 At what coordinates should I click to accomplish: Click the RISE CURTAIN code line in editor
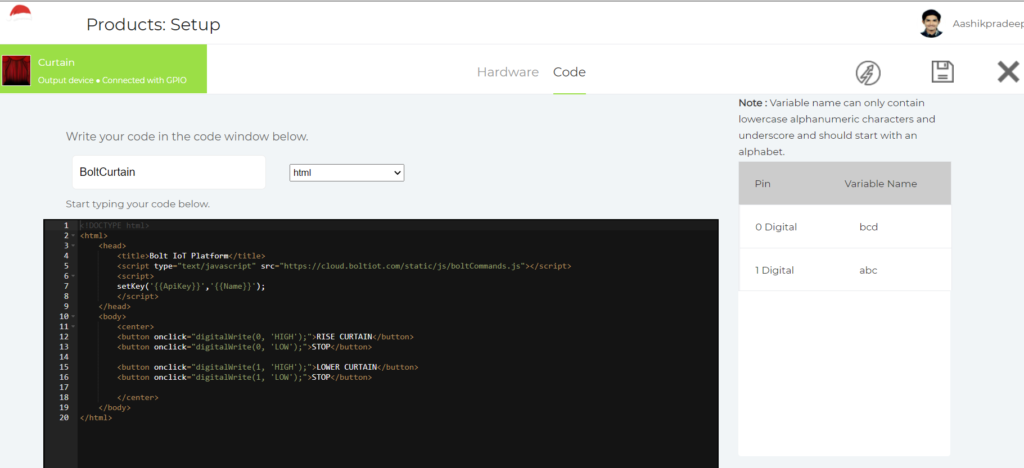(265, 337)
